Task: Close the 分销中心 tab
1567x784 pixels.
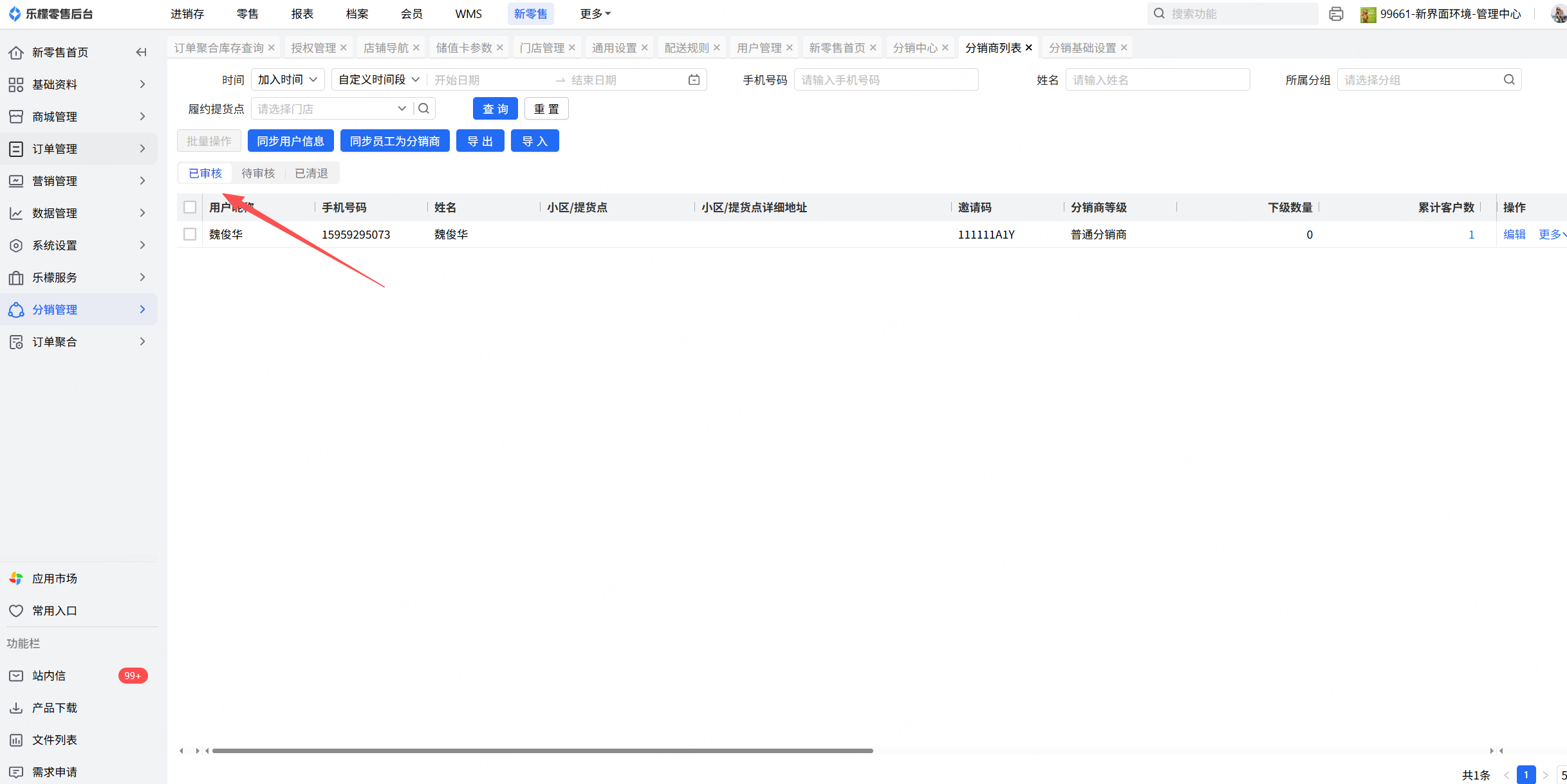Action: click(945, 48)
